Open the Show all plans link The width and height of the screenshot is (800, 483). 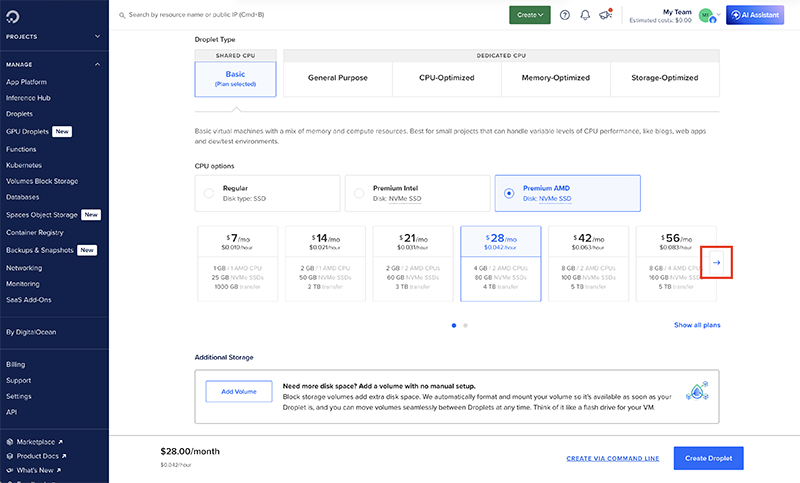point(696,325)
